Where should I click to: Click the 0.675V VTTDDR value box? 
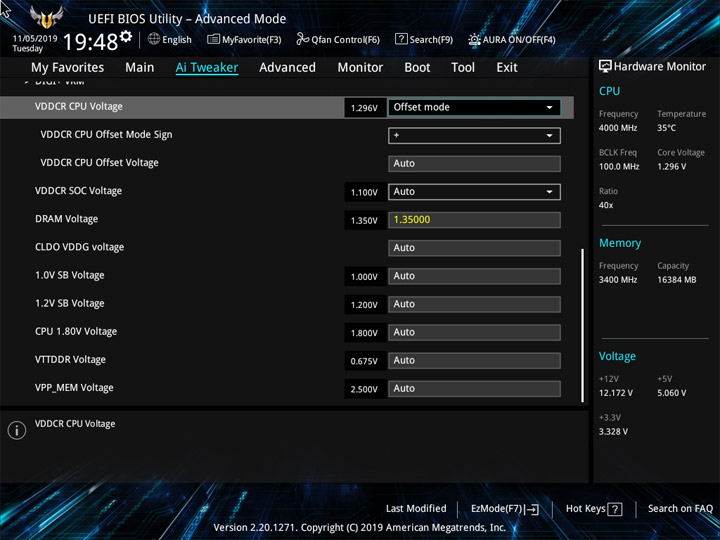pos(365,361)
